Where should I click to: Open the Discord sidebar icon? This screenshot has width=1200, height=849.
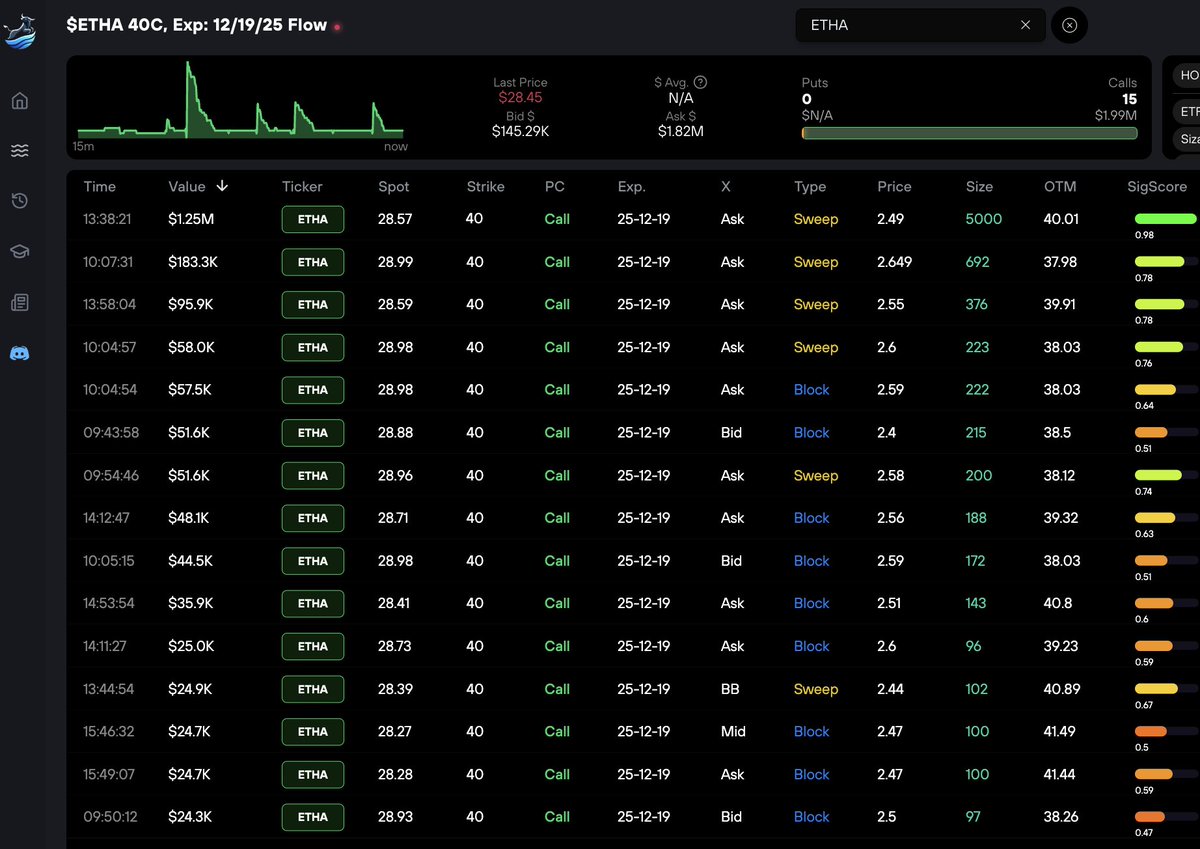pos(20,353)
